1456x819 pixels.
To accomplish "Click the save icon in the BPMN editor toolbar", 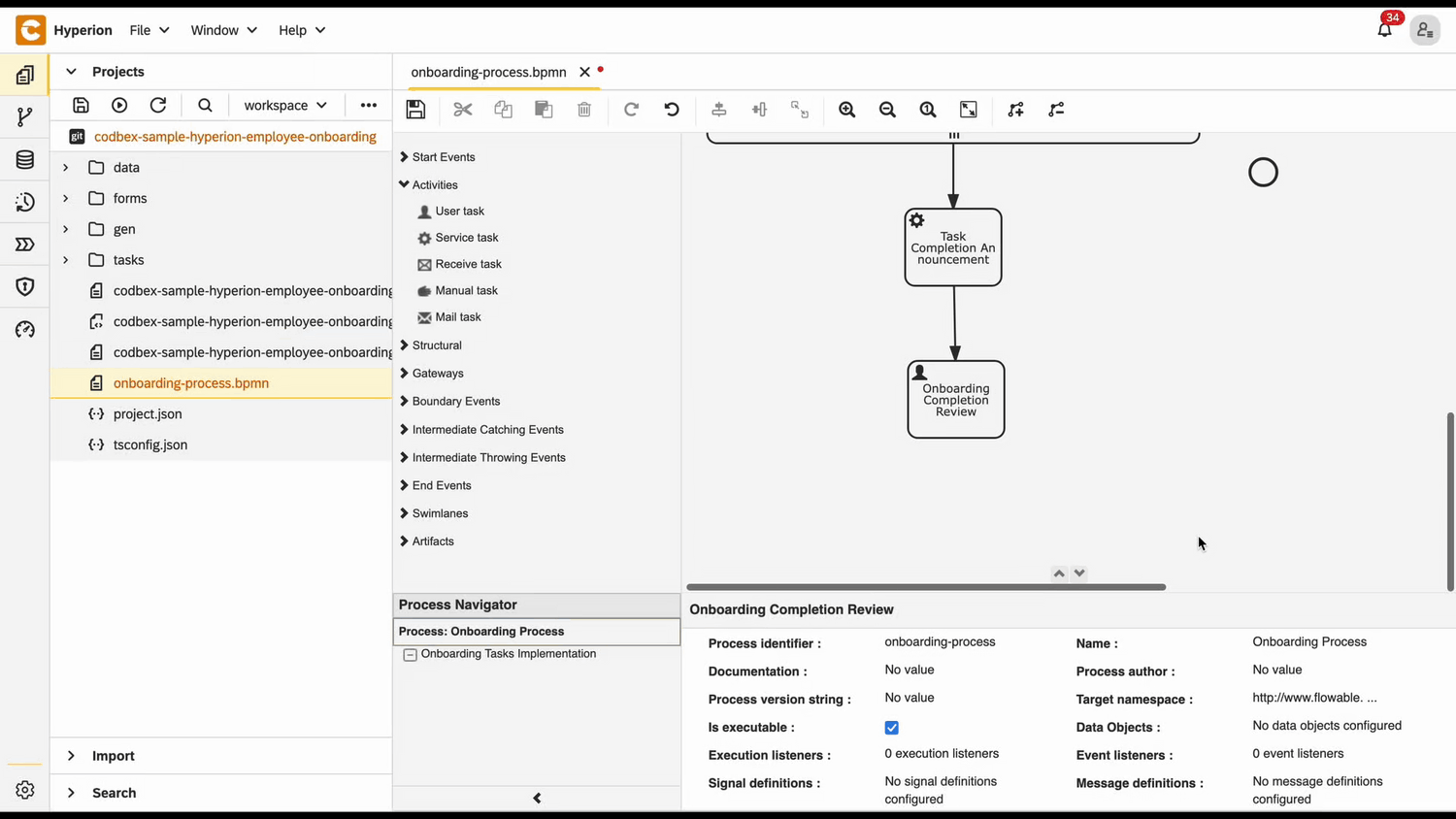I will pos(415,110).
